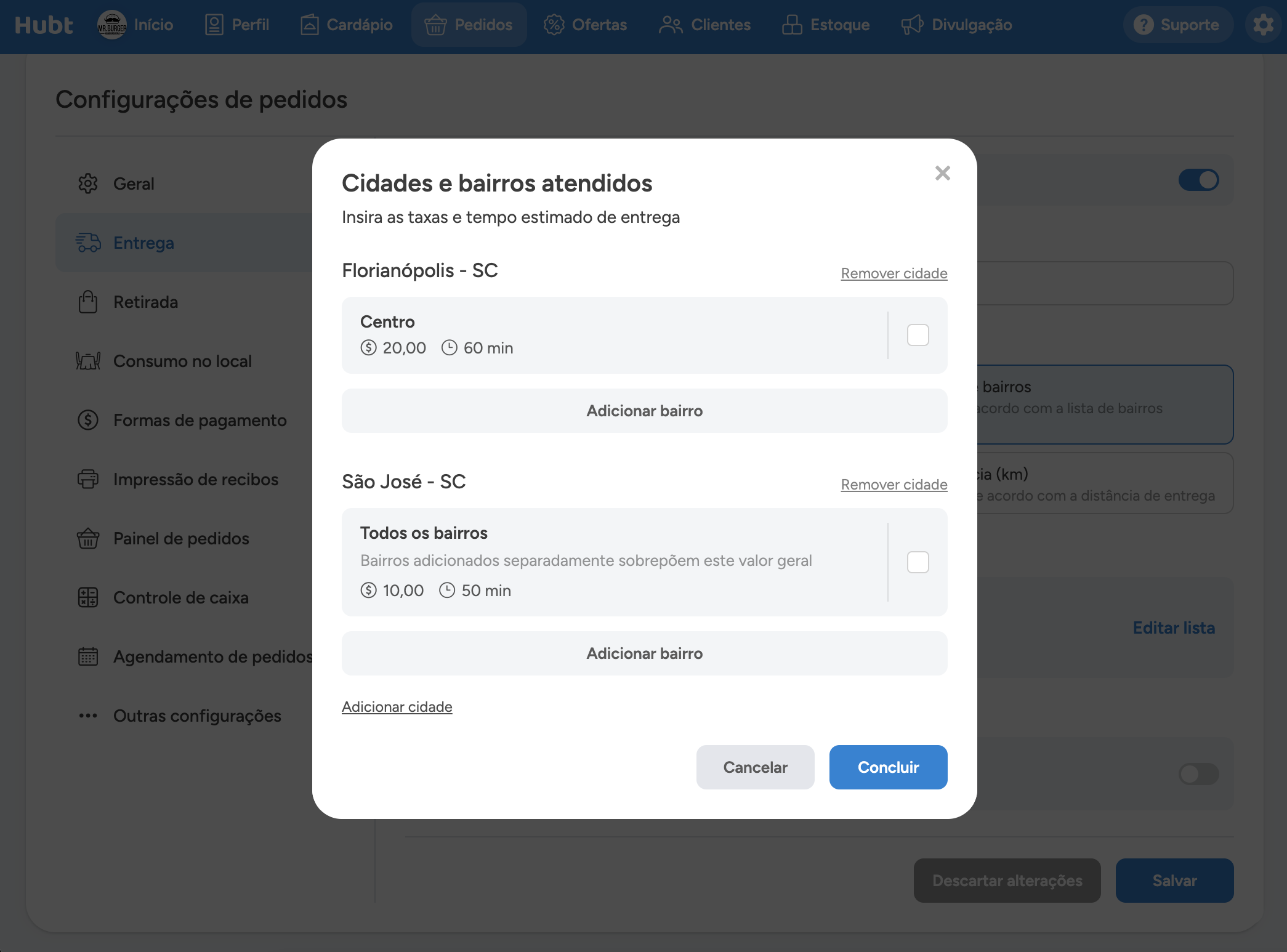
Task: Add a neighborhood under São José
Action: coord(644,653)
